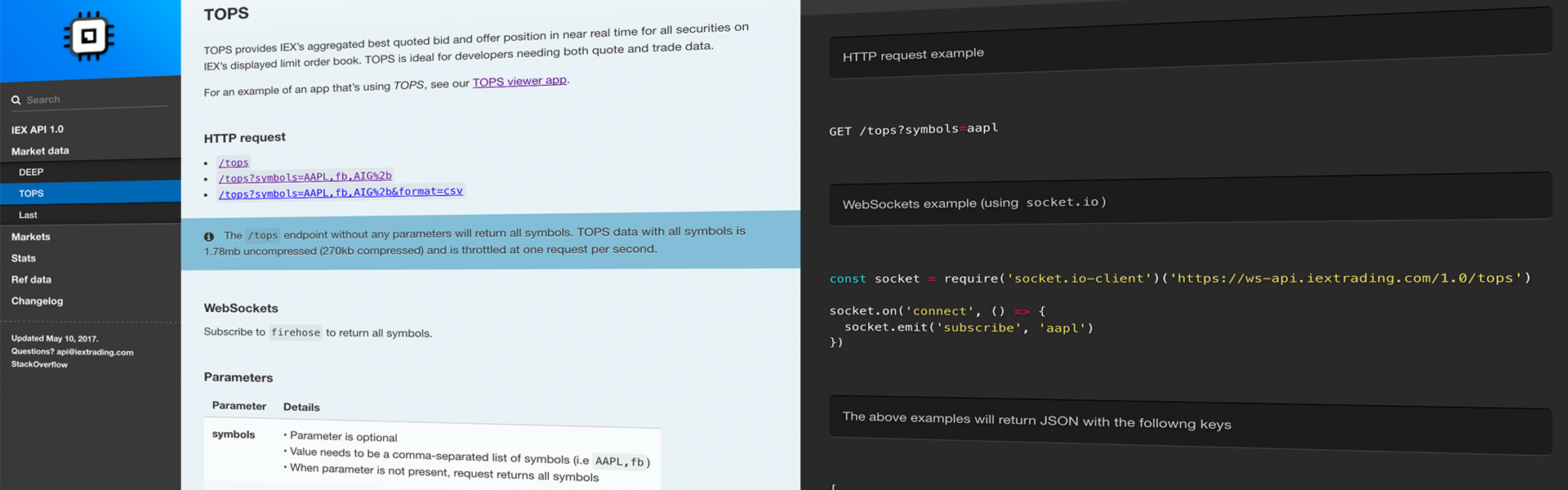
Task: Click the Parameters heading
Action: tap(238, 377)
